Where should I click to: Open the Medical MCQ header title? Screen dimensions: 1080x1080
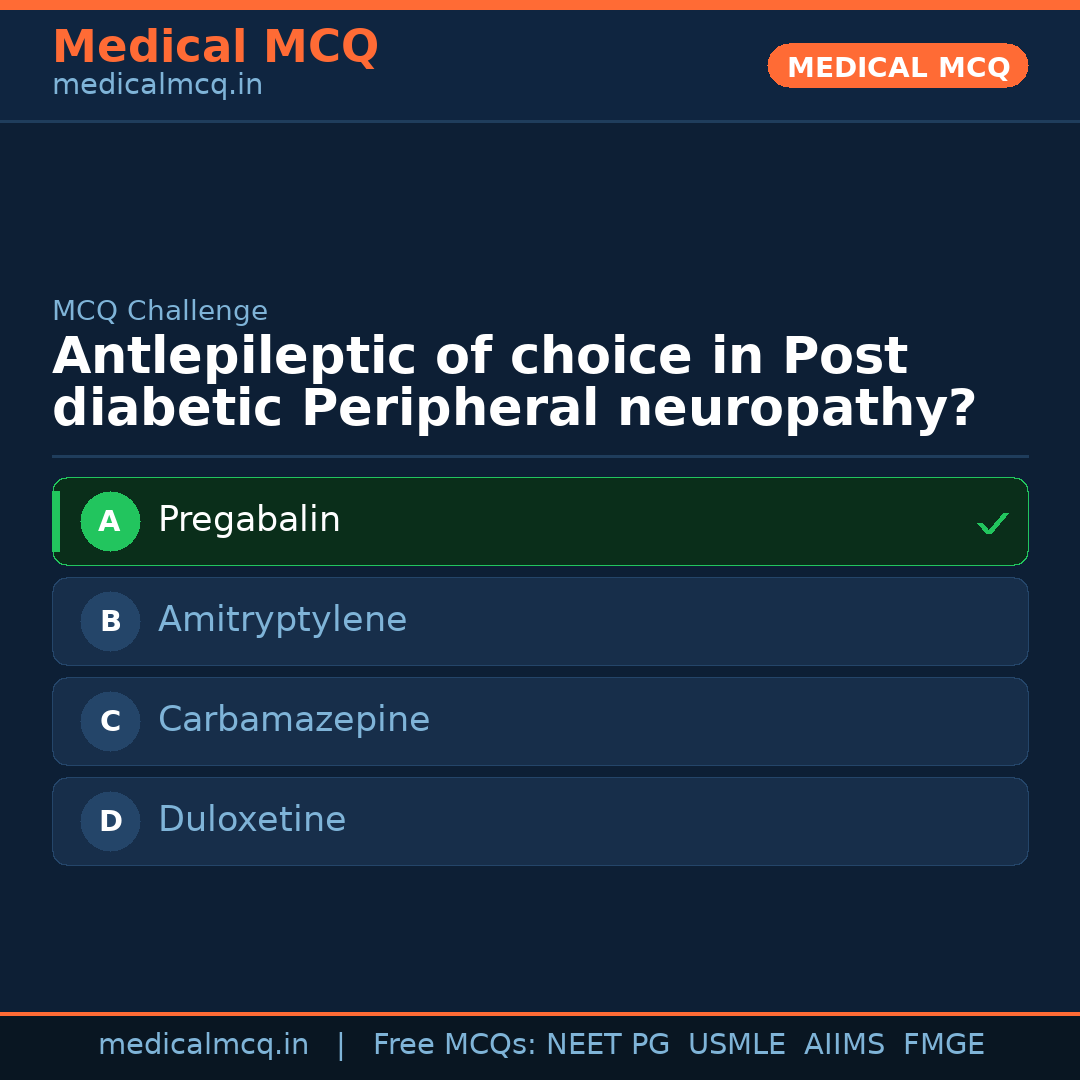click(x=215, y=47)
